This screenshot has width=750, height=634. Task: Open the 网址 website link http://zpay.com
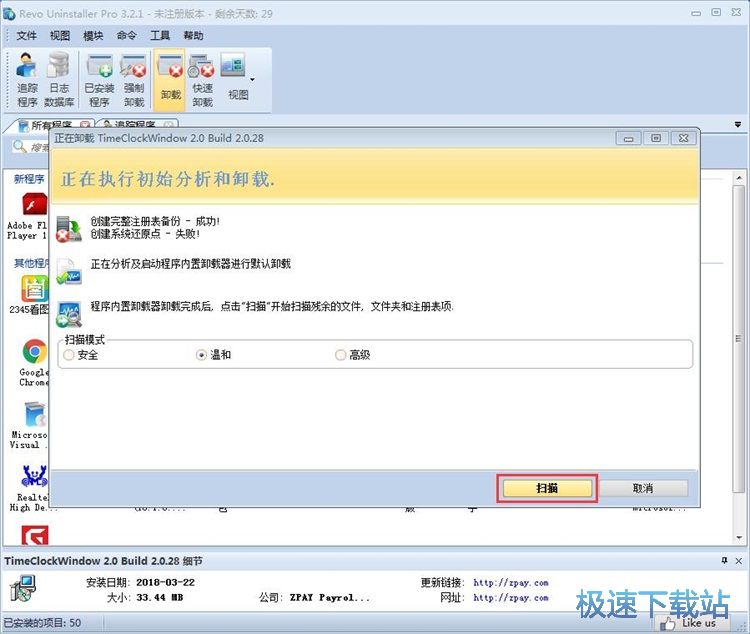click(x=511, y=598)
